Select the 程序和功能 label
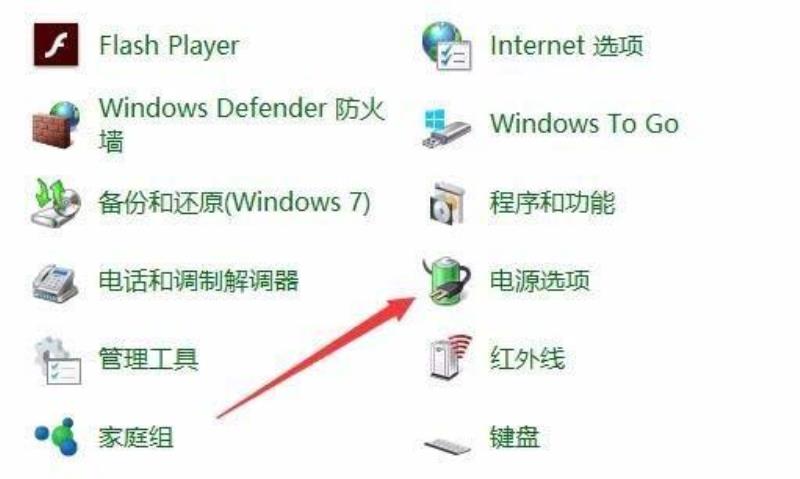 point(553,203)
